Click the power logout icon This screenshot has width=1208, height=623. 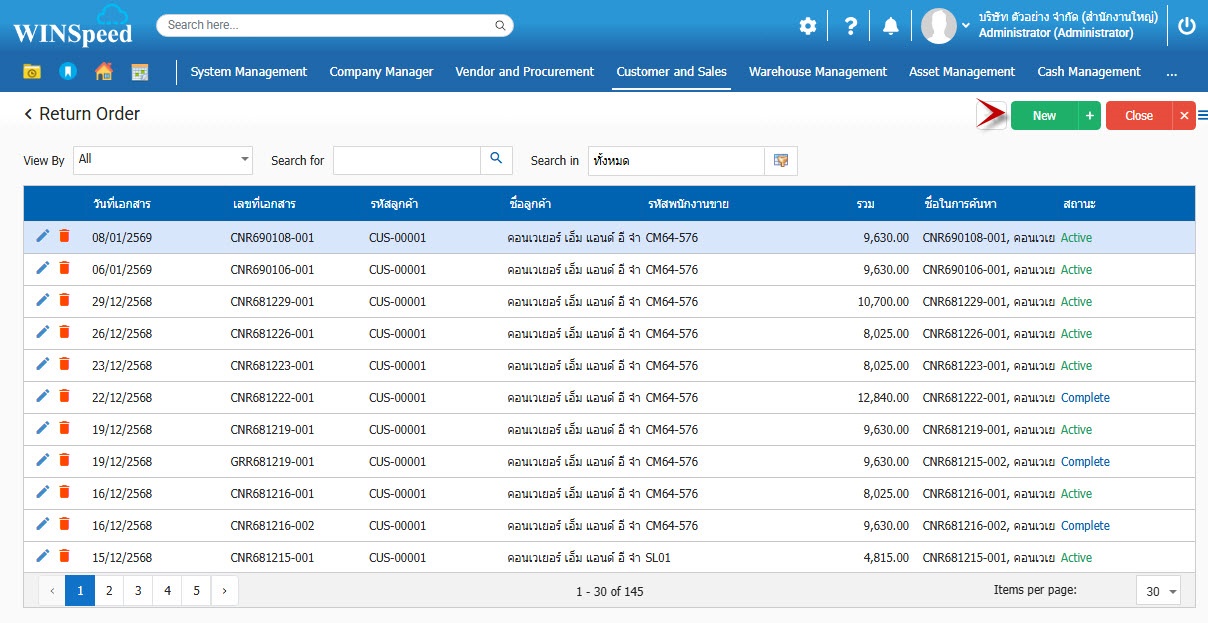tap(1186, 27)
